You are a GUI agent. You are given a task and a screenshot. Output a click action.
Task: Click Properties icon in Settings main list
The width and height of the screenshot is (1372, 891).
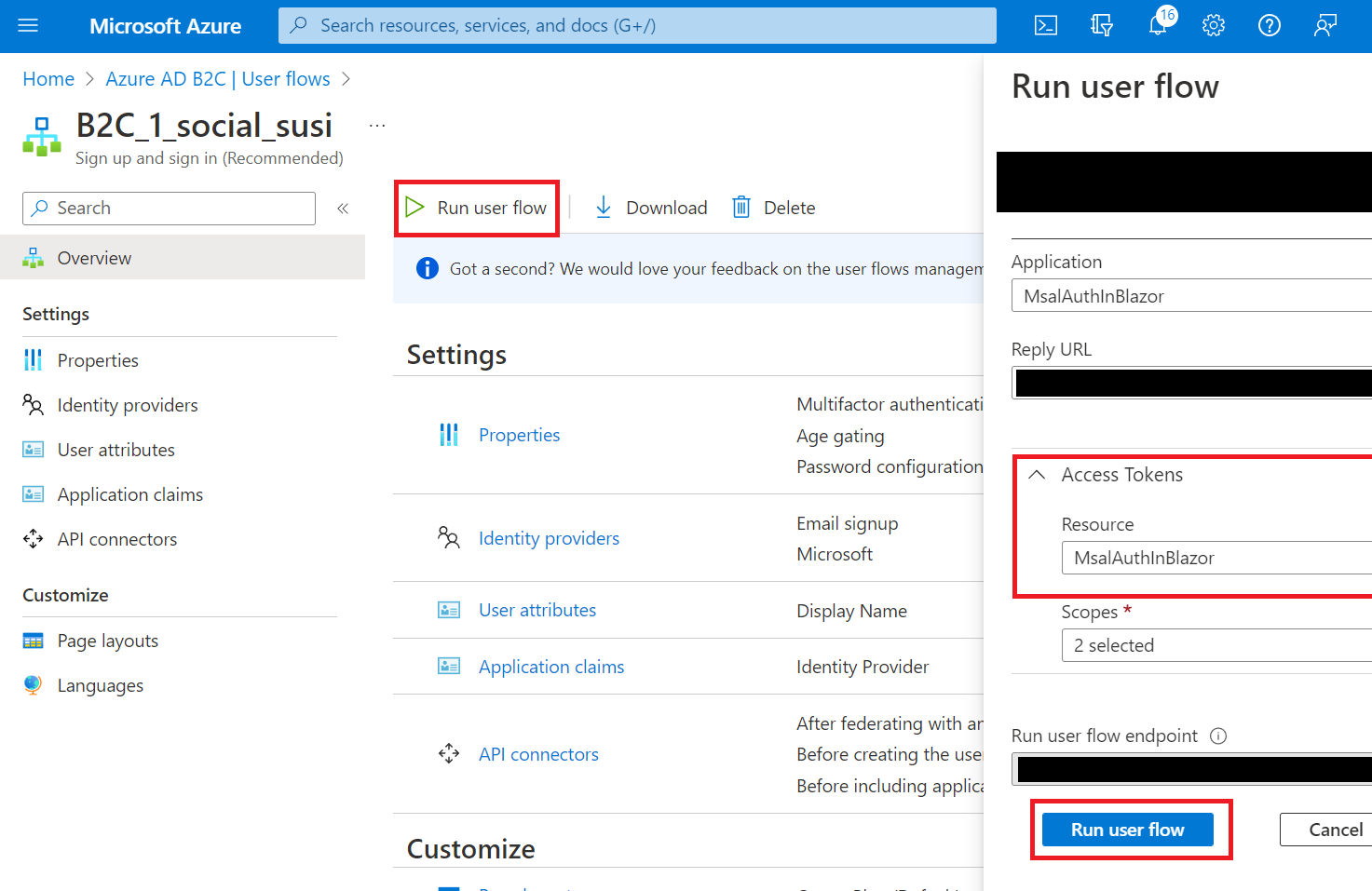pyautogui.click(x=449, y=435)
